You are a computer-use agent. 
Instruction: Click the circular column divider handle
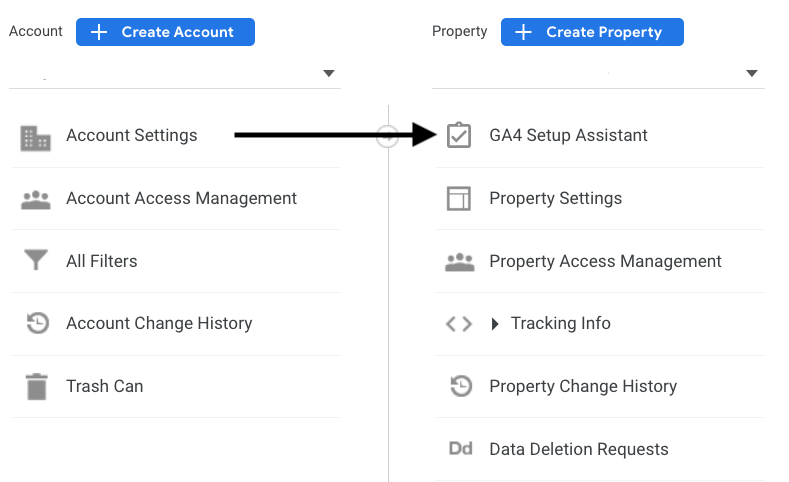coord(387,136)
